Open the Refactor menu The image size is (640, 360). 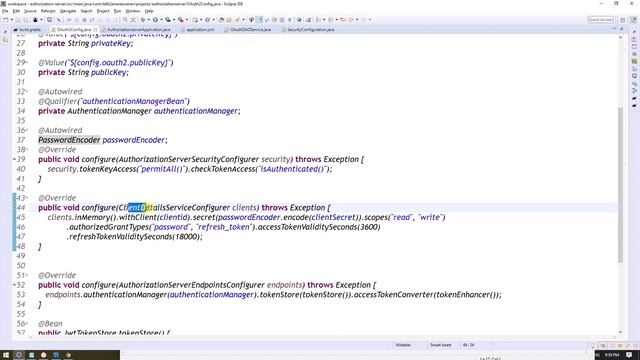48,11
